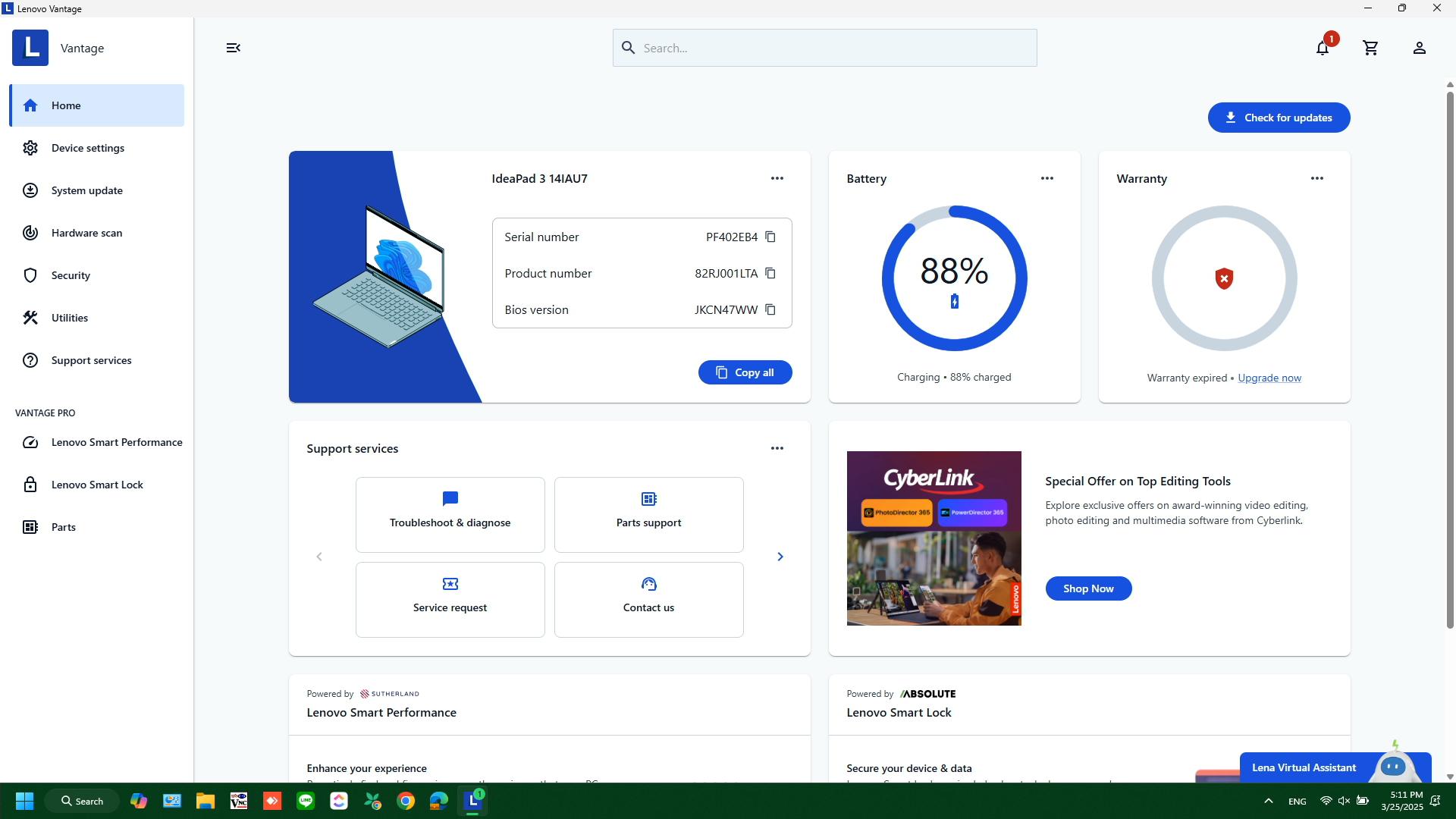
Task: Open Windows notification center icon
Action: 1436,801
